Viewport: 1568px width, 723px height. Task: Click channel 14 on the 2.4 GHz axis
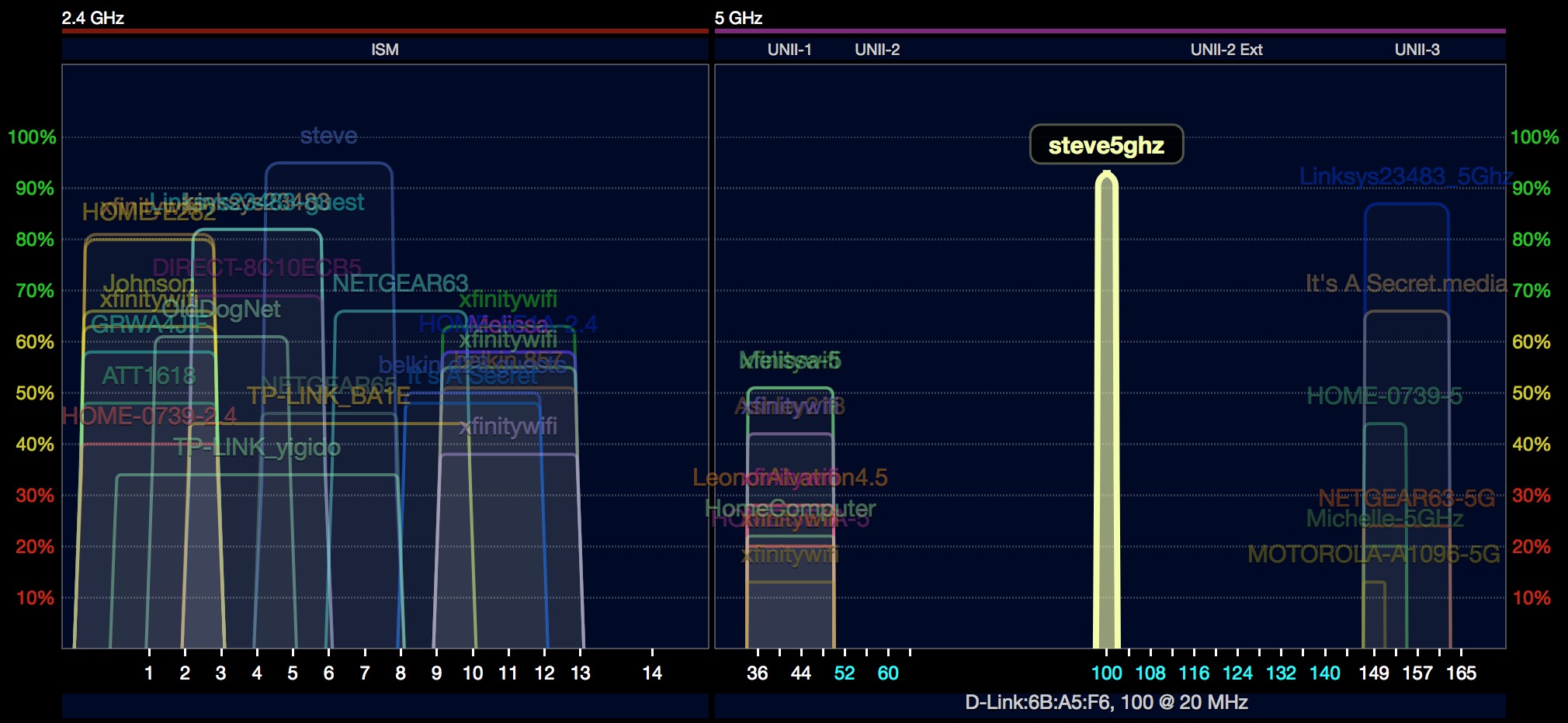[x=652, y=673]
